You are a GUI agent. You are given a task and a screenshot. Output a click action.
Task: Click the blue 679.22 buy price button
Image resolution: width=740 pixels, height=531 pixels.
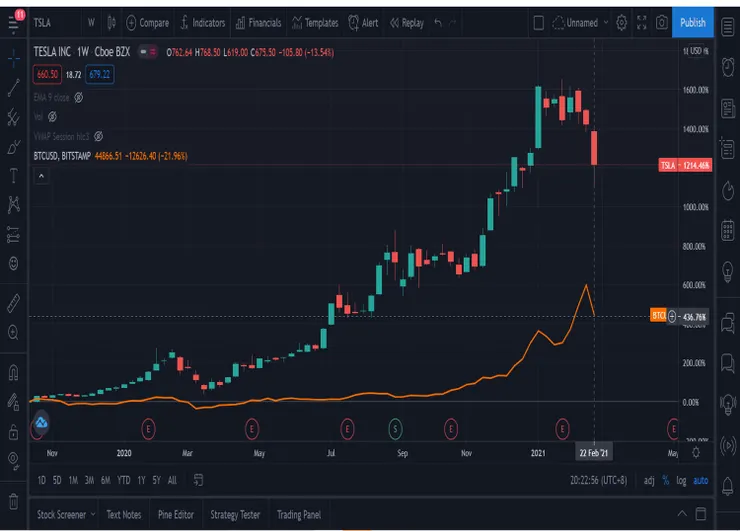(x=100, y=75)
